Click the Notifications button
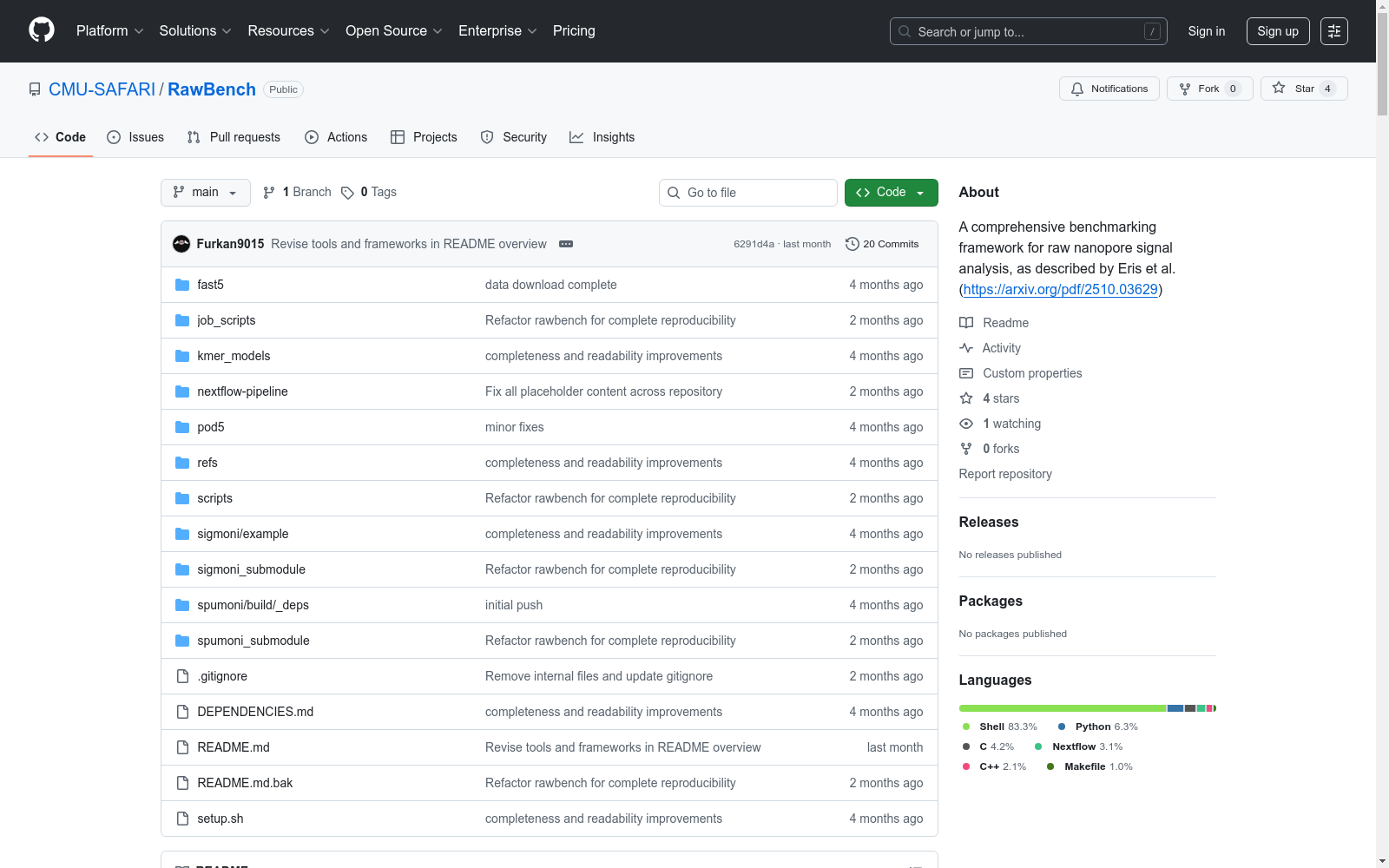This screenshot has height=868, width=1389. (1109, 89)
